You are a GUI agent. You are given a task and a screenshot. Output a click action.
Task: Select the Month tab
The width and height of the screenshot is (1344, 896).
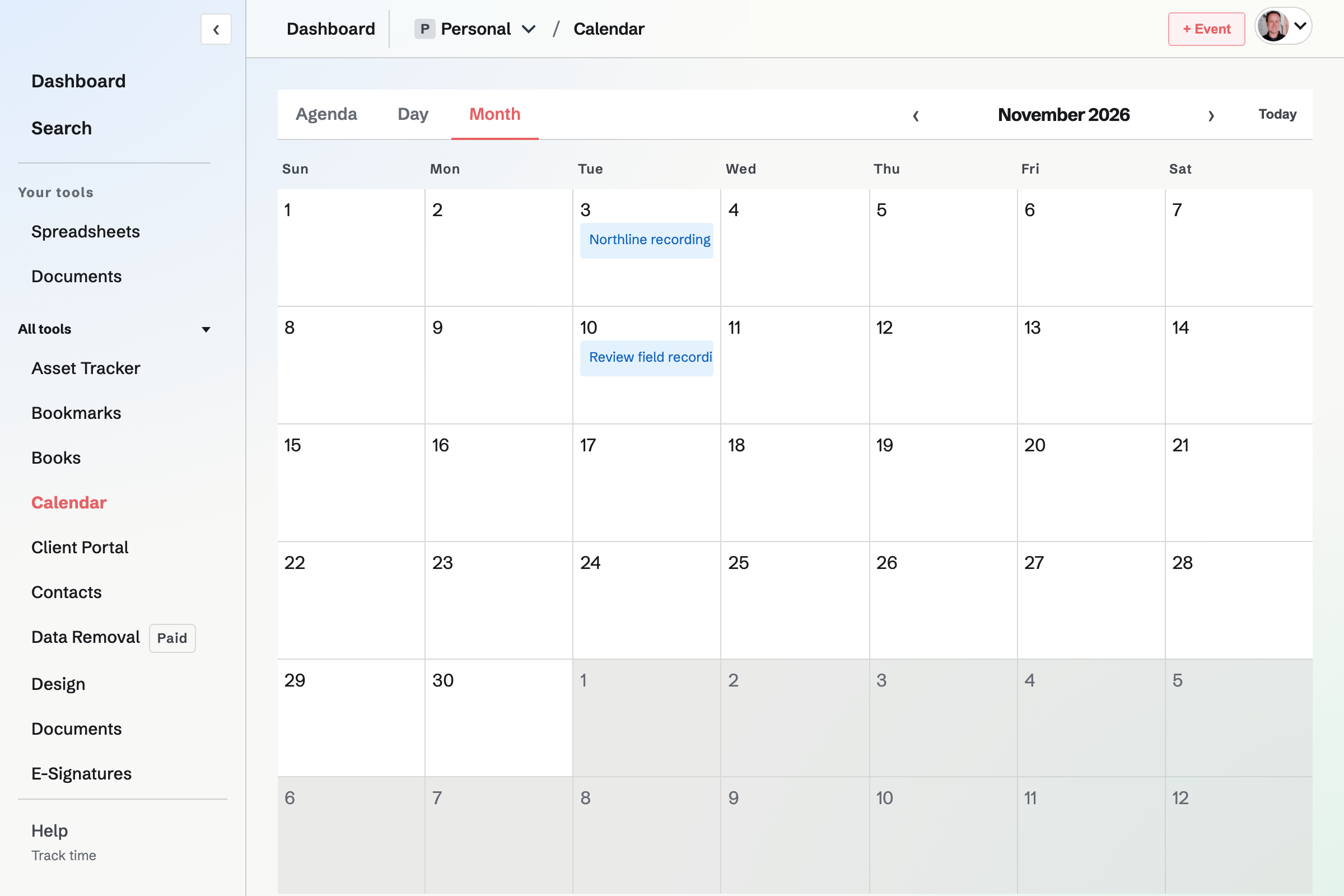(x=495, y=114)
